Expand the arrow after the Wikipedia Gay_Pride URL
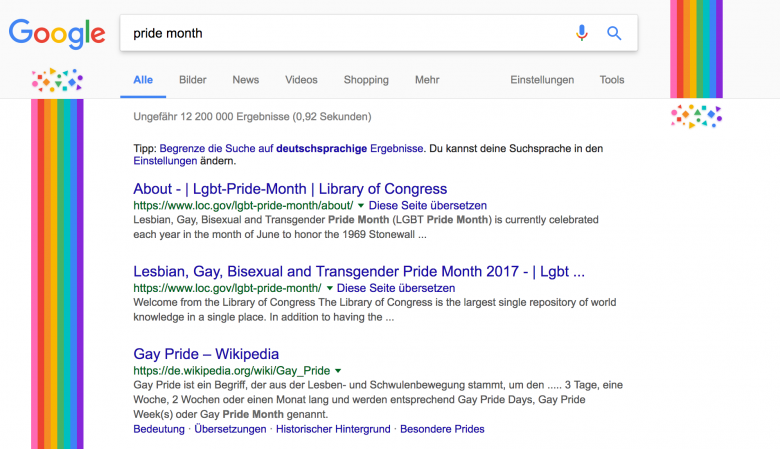The image size is (780, 449). pyautogui.click(x=338, y=370)
